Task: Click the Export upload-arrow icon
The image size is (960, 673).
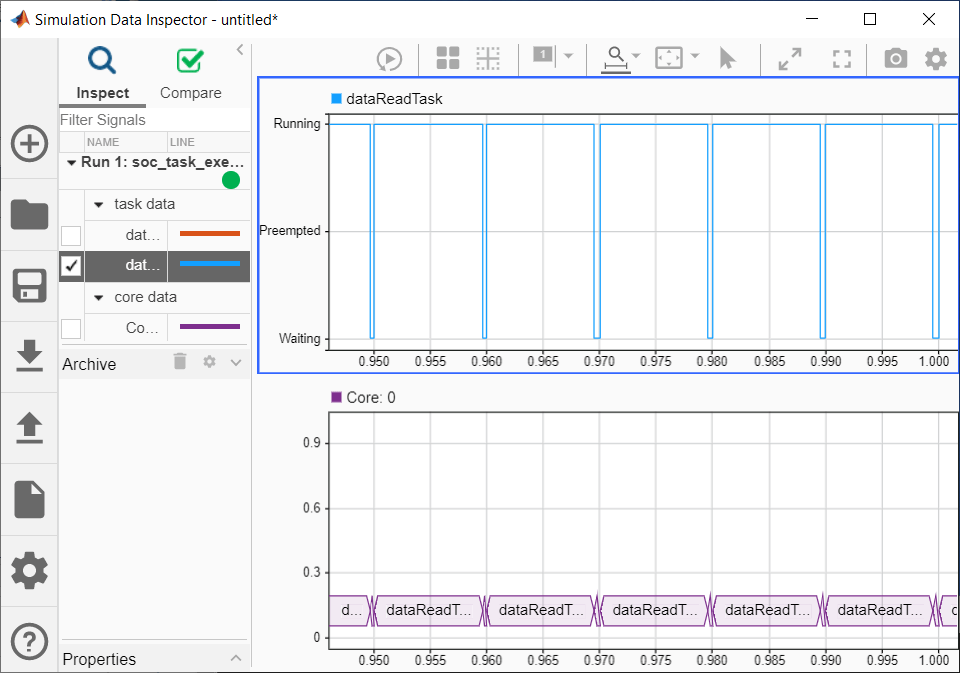Action: [29, 427]
